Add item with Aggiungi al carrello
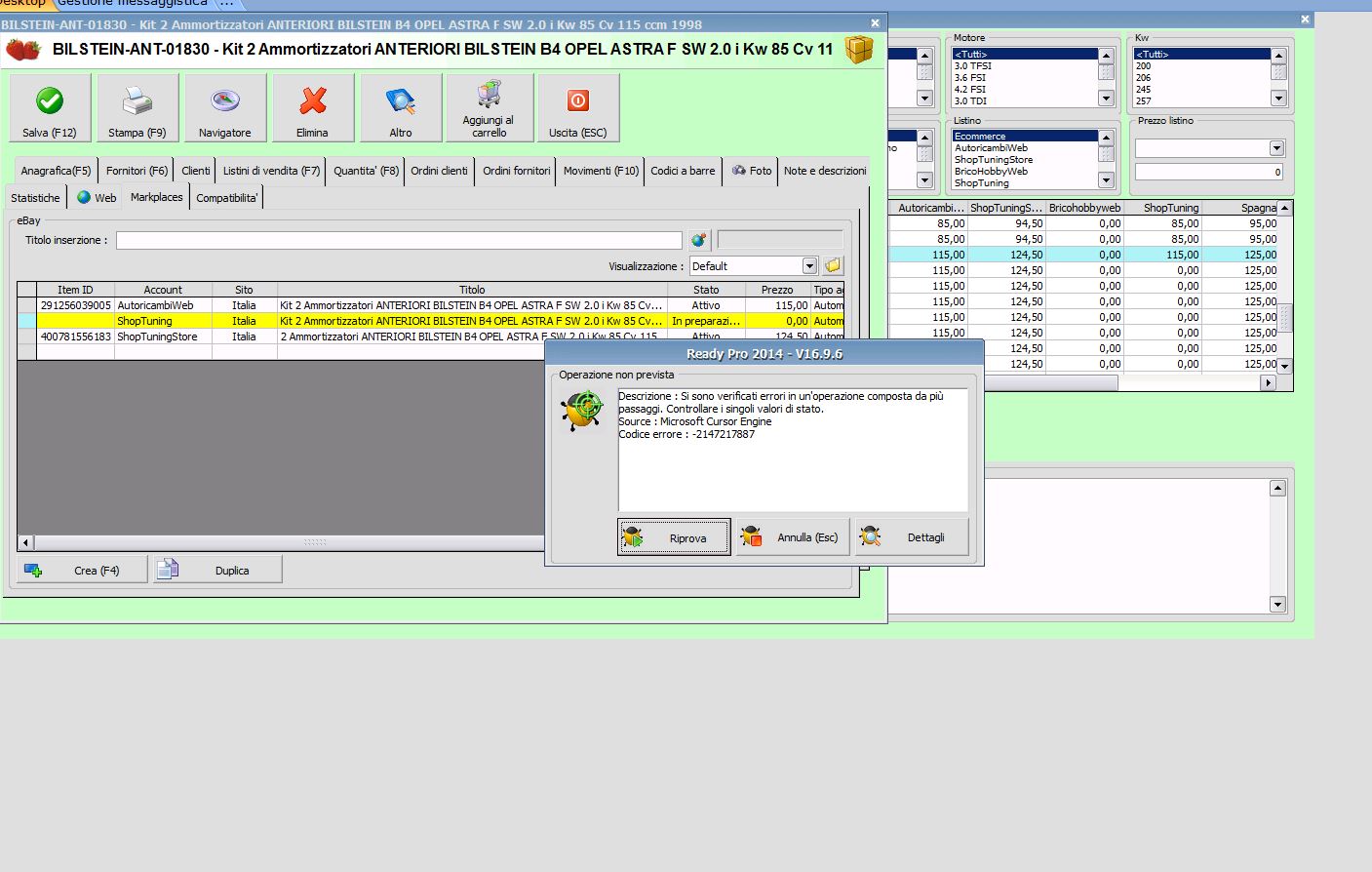 pos(490,108)
